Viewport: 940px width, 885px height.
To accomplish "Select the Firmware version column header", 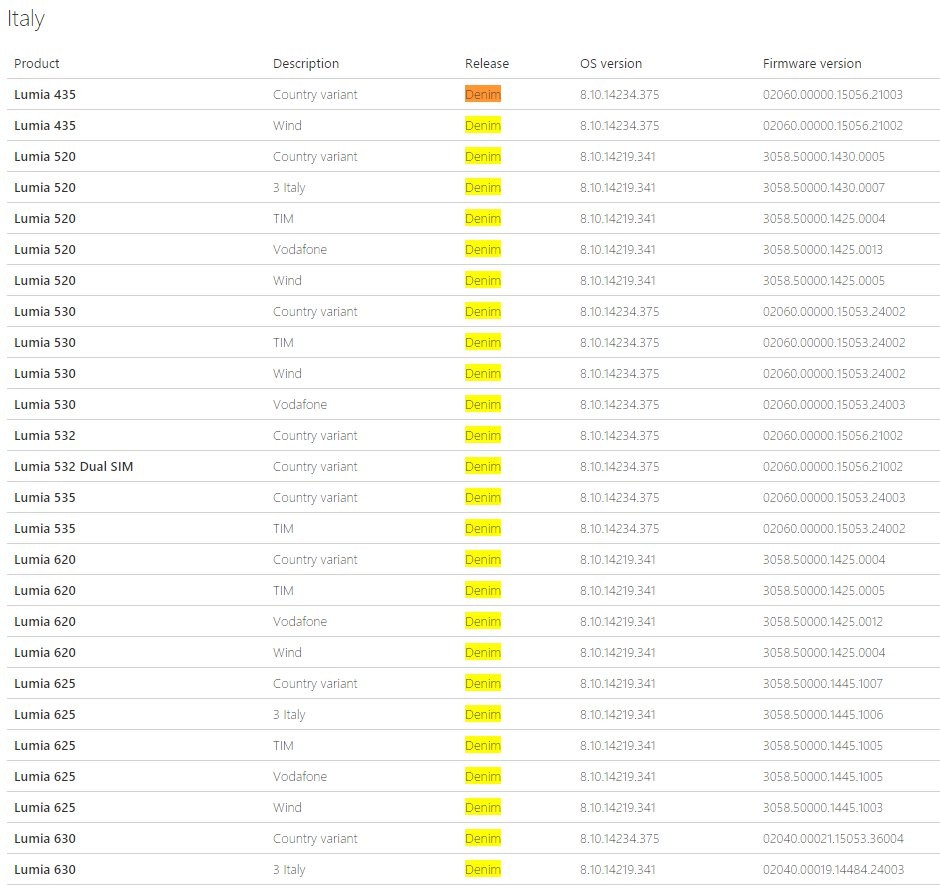I will 812,64.
